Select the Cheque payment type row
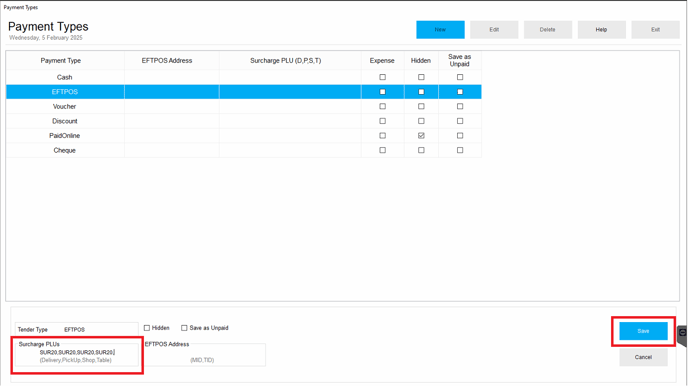Screen dimensions: 688x386 (x=244, y=150)
